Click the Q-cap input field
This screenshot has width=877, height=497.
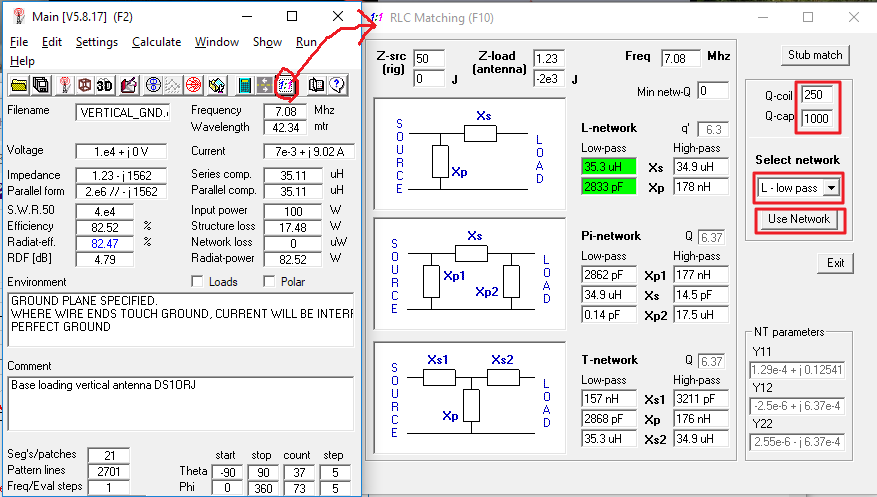pos(817,118)
